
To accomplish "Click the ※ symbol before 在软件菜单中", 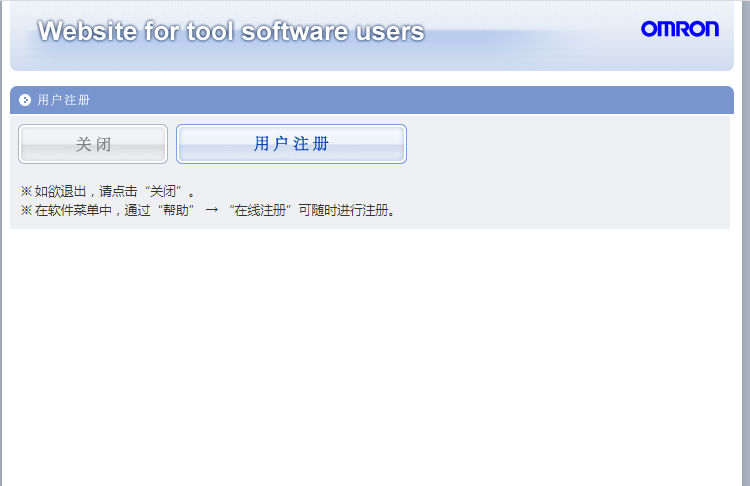I will click(x=26, y=210).
